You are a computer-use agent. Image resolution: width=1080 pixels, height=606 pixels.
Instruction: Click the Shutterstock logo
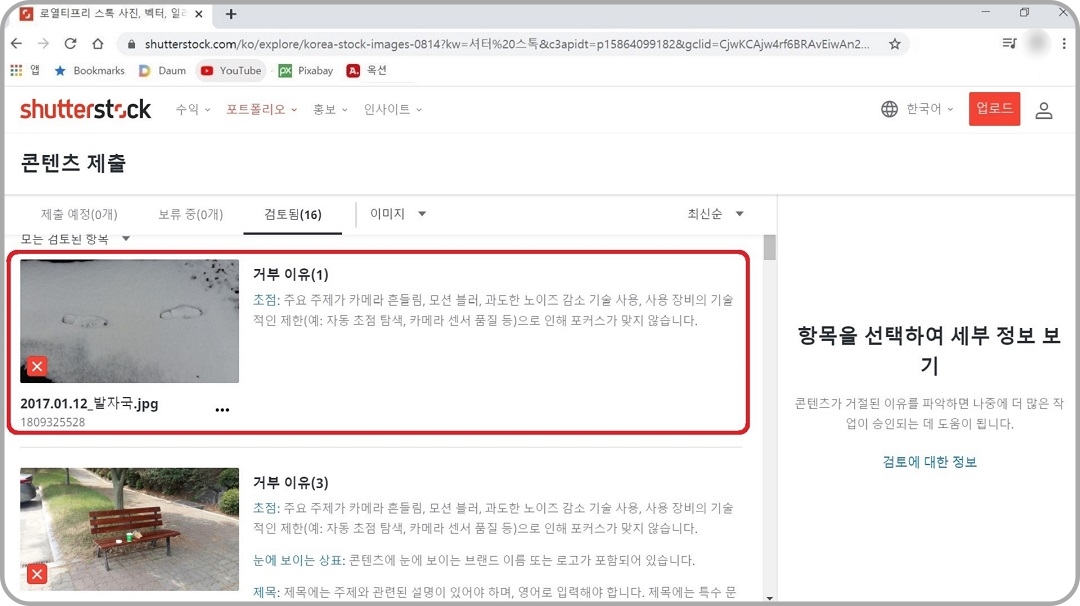pyautogui.click(x=85, y=108)
